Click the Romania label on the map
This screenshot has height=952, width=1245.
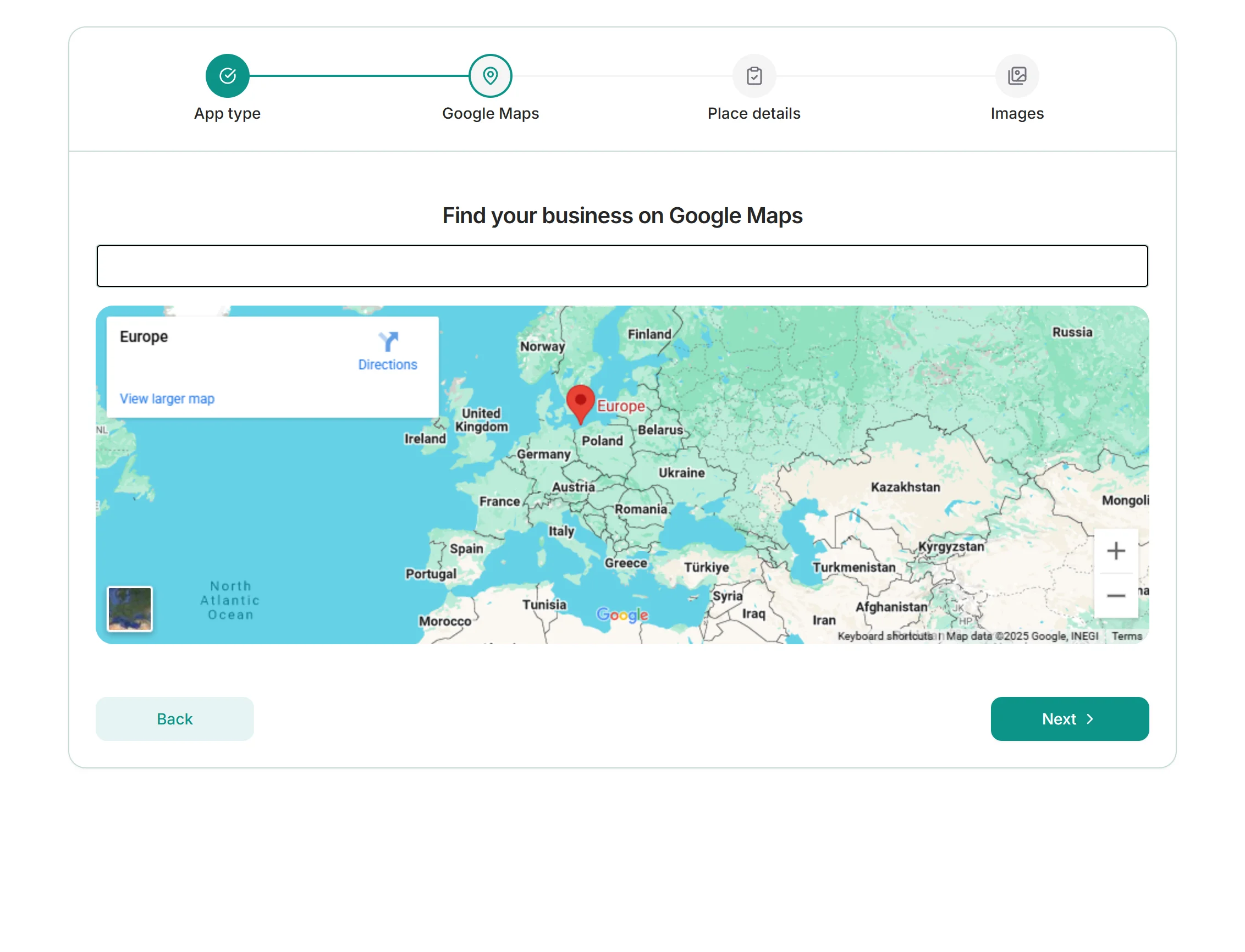click(x=641, y=509)
